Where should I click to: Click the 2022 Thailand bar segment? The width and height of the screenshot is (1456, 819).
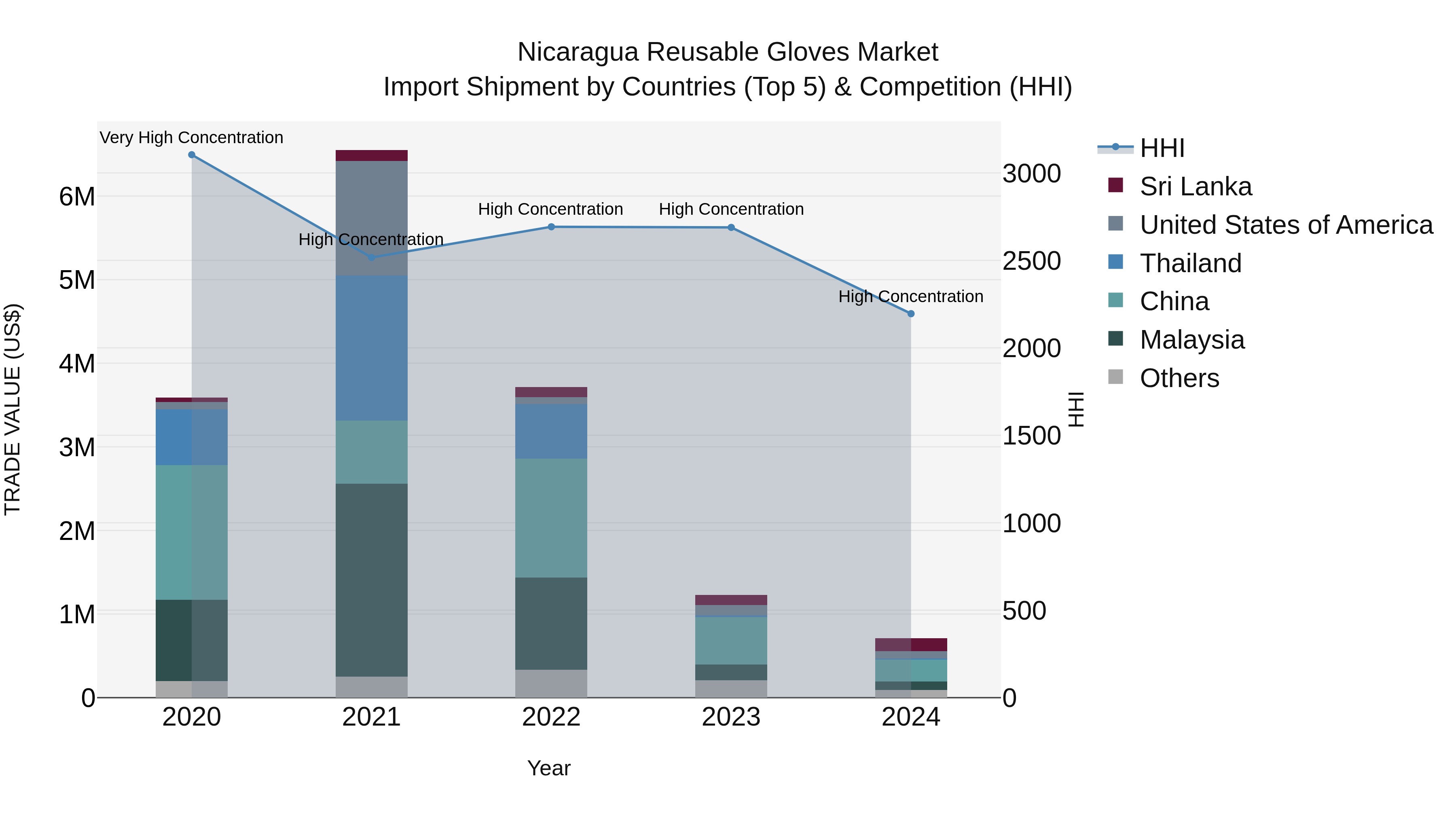[552, 432]
